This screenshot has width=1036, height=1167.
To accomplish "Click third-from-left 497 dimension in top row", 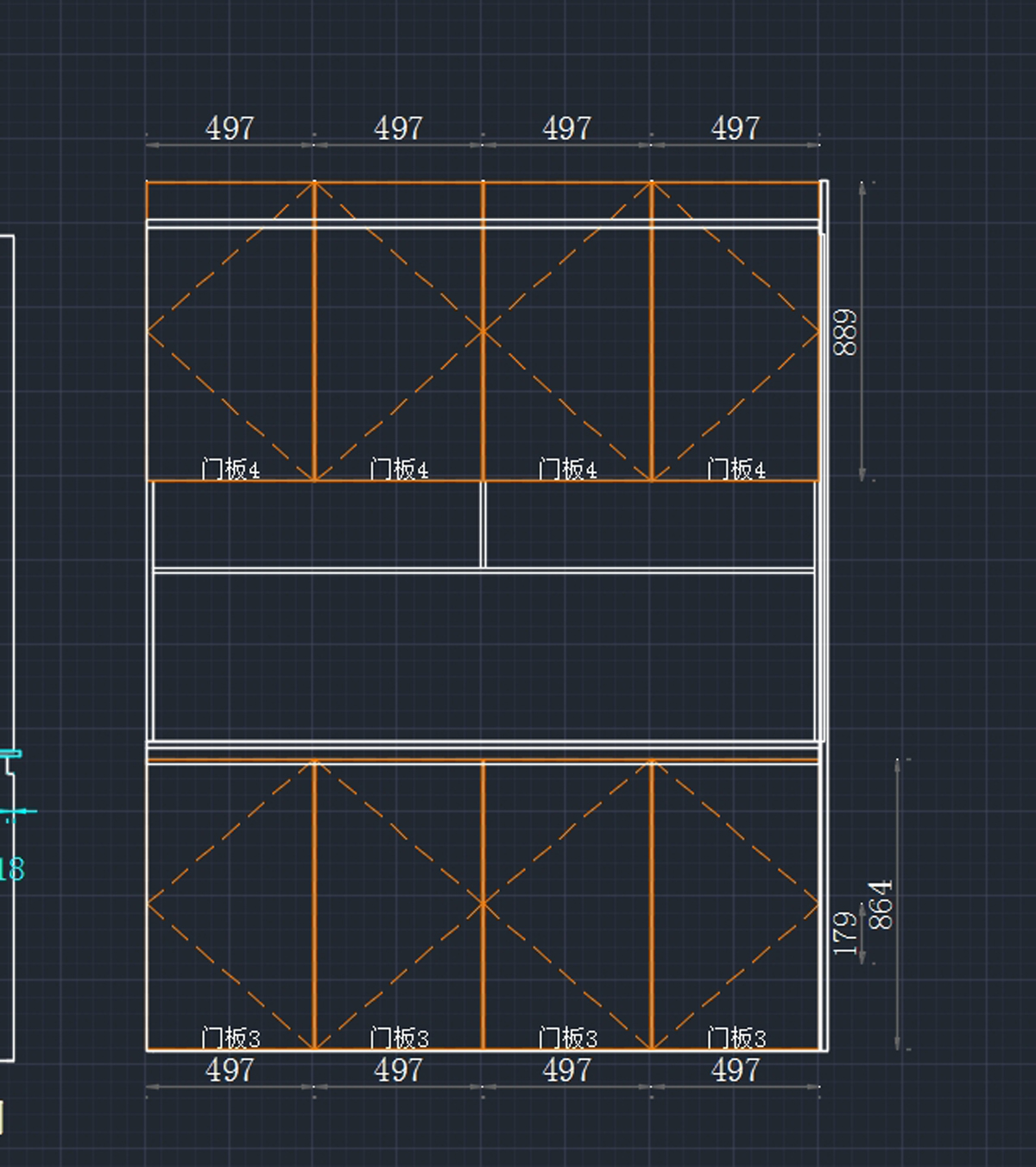I will pyautogui.click(x=567, y=129).
